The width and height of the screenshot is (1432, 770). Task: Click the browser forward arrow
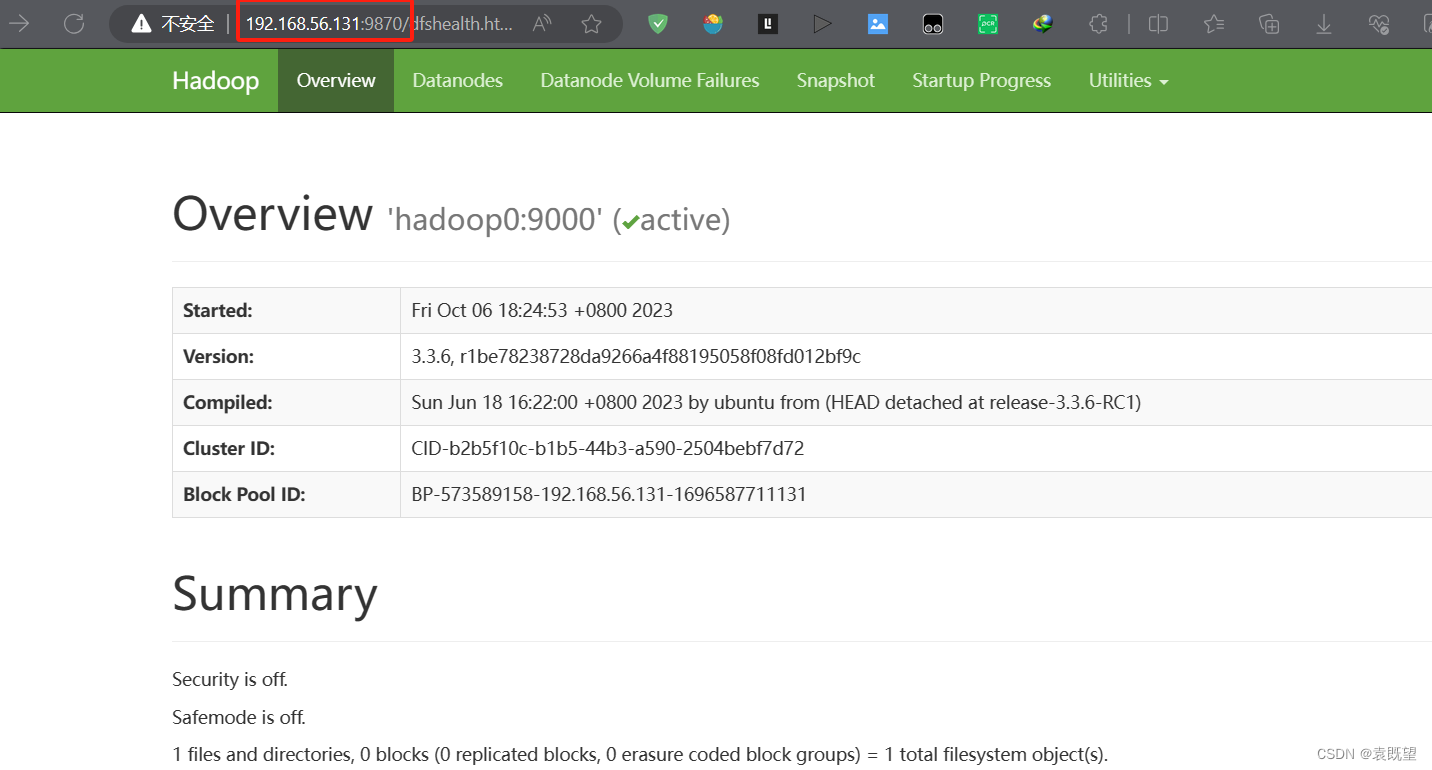click(x=18, y=24)
